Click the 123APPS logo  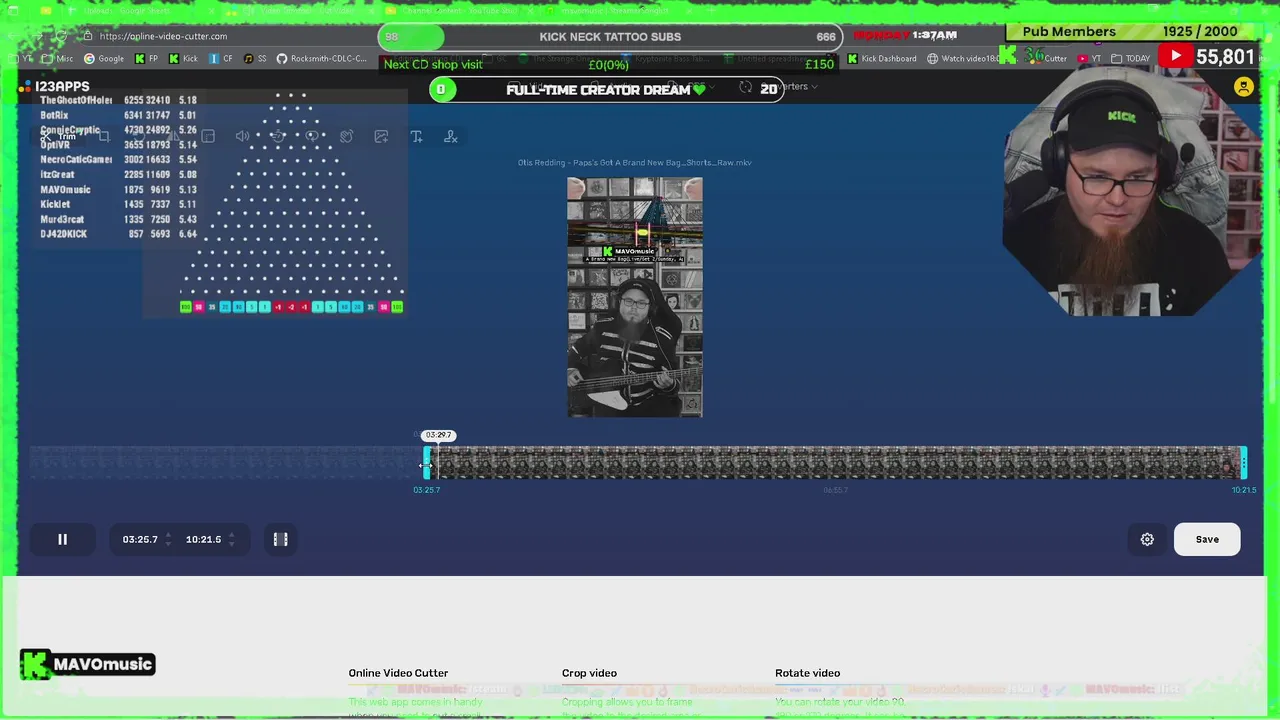pos(54,87)
